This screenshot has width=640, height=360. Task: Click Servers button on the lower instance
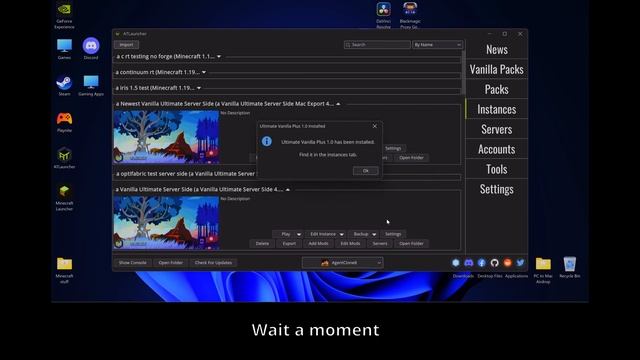380,244
